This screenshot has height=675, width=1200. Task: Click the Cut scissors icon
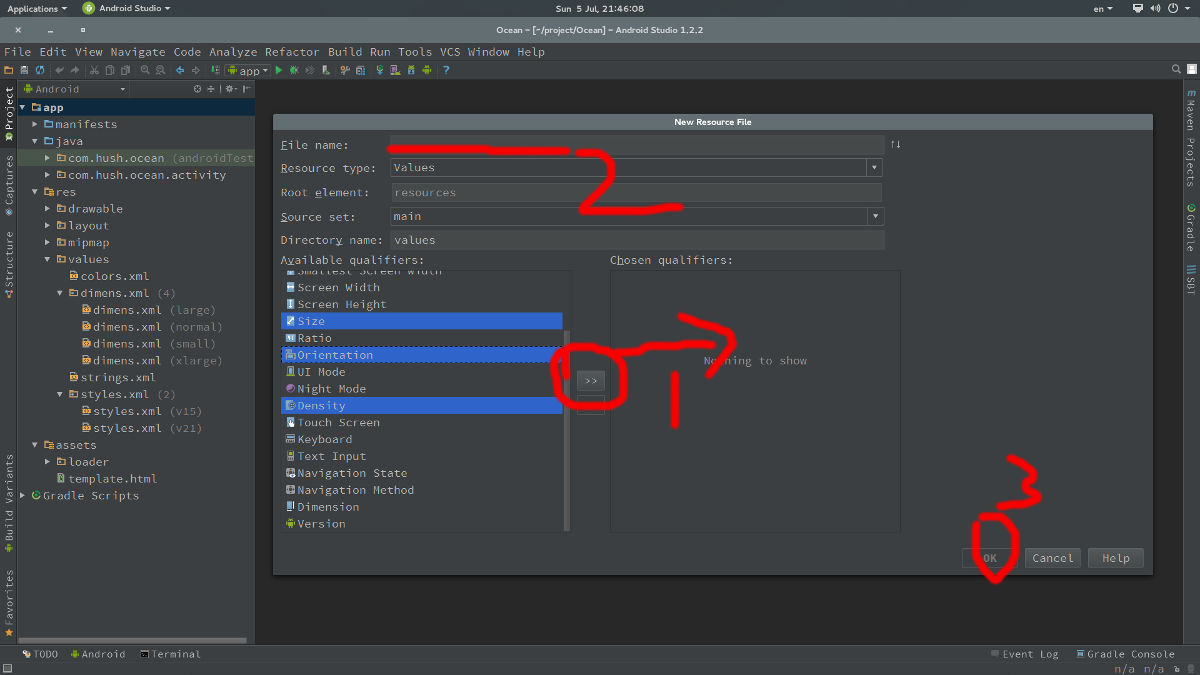click(95, 70)
